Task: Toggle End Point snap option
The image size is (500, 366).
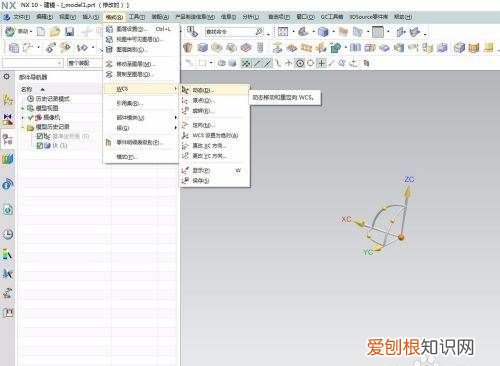Action: 257,63
